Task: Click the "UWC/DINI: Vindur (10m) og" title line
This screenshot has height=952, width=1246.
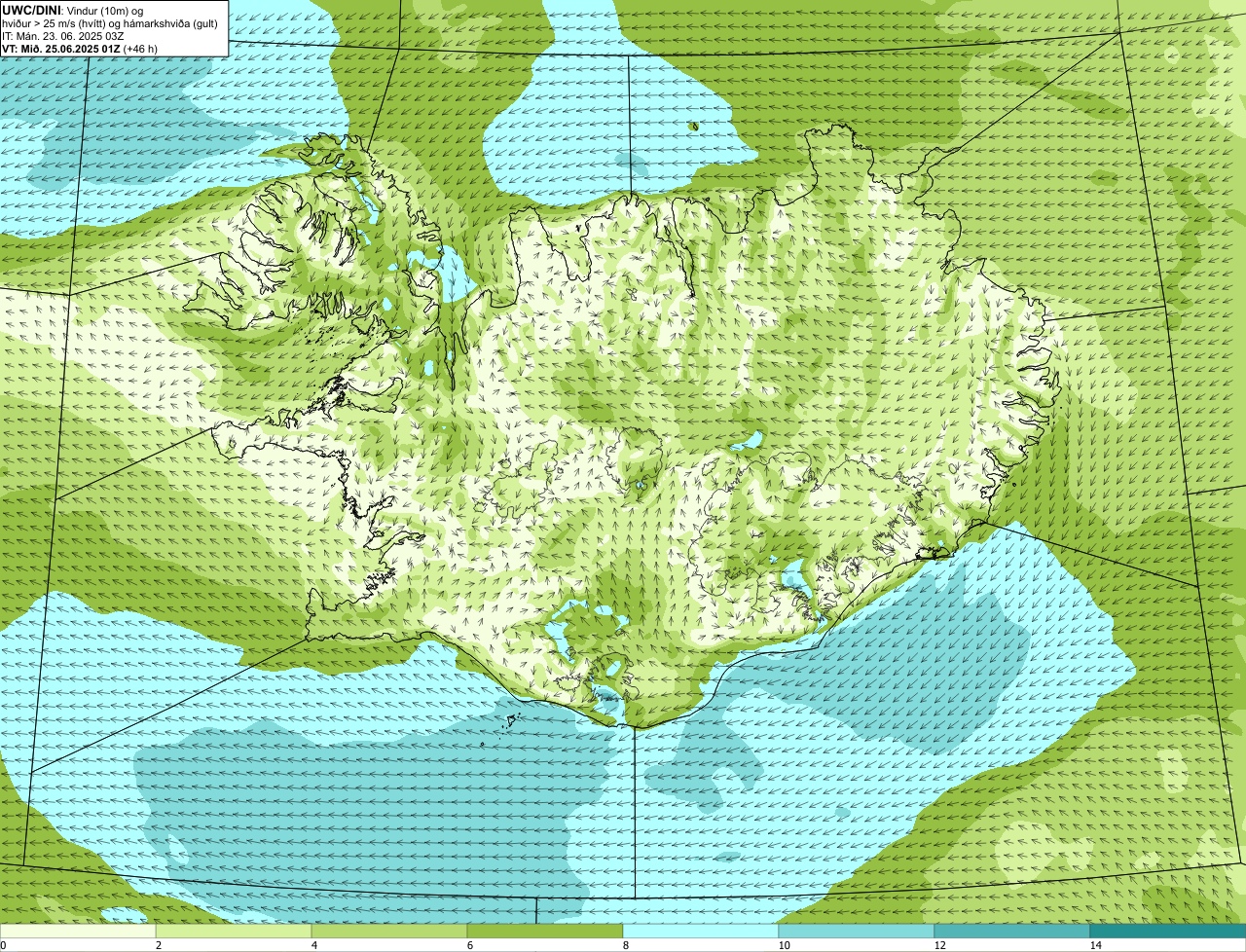Action: 73,10
